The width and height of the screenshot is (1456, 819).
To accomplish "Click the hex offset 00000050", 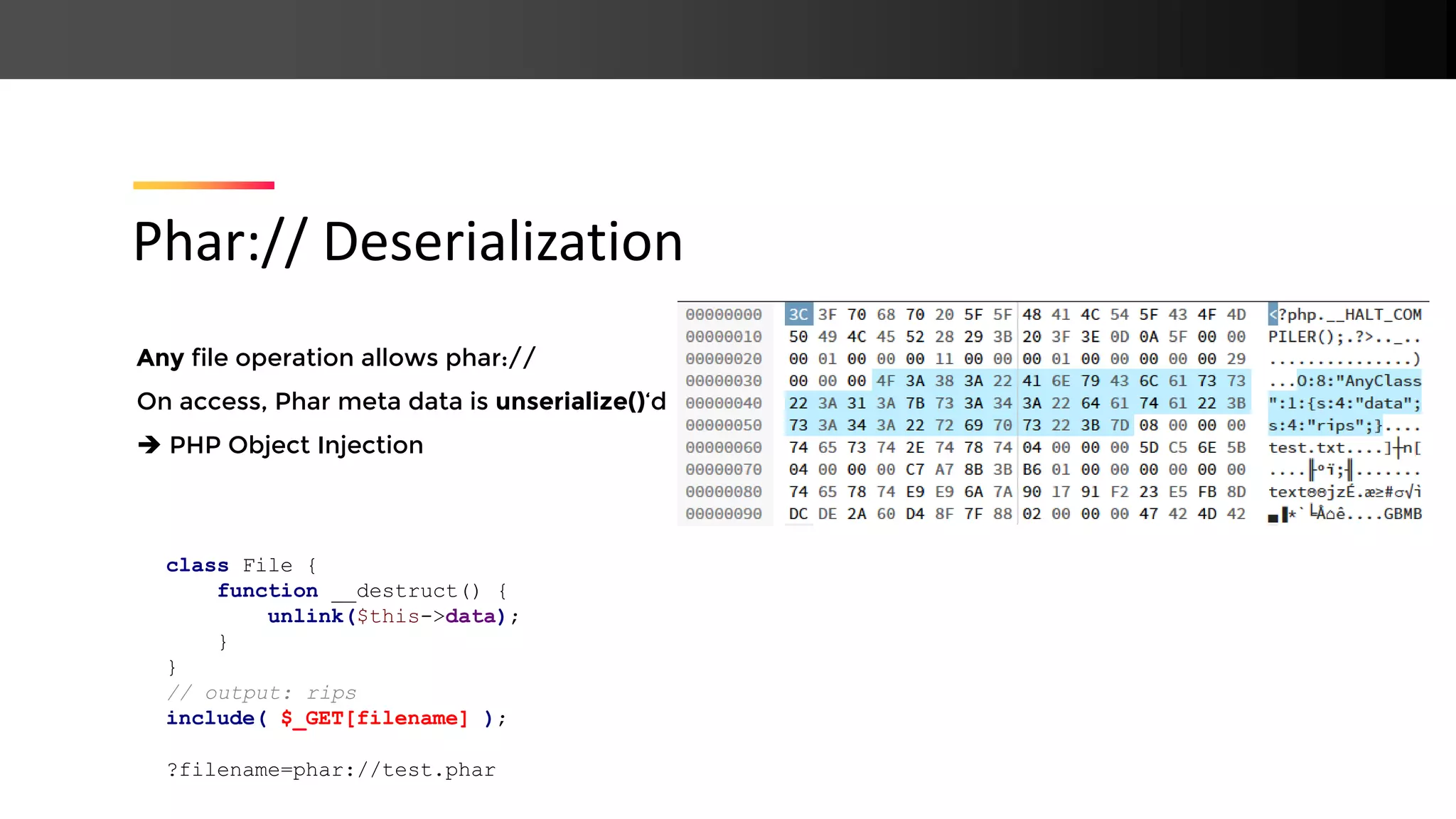I will tap(724, 425).
